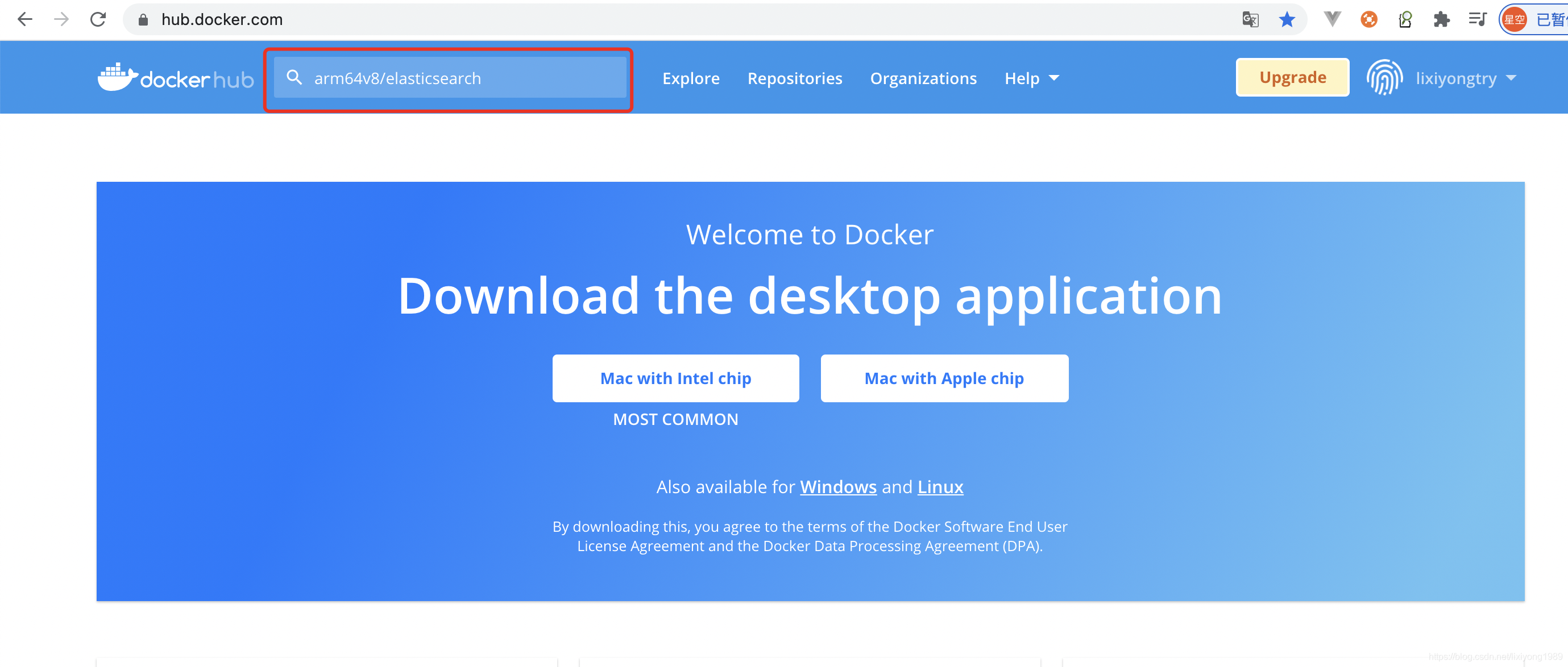Screen dimensions: 1568x667
Task: Click the Upgrade button
Action: [1291, 78]
